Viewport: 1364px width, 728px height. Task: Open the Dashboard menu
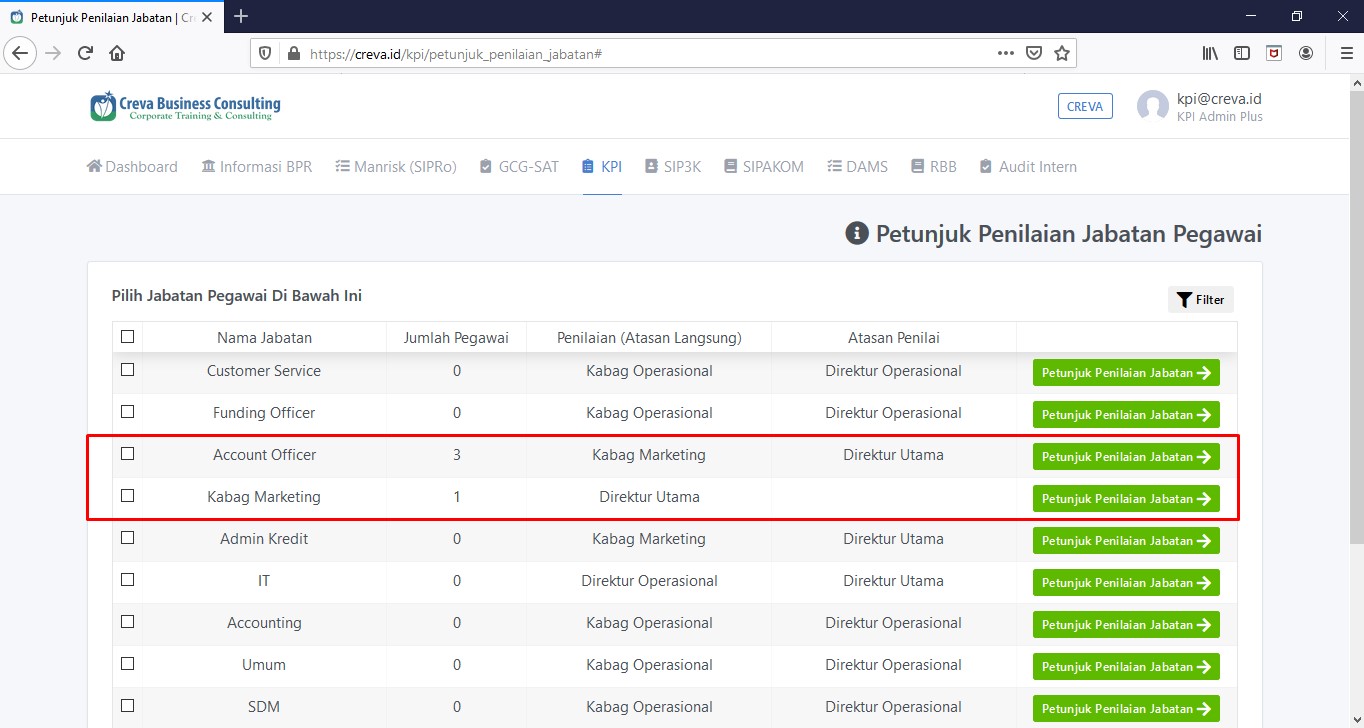[132, 167]
